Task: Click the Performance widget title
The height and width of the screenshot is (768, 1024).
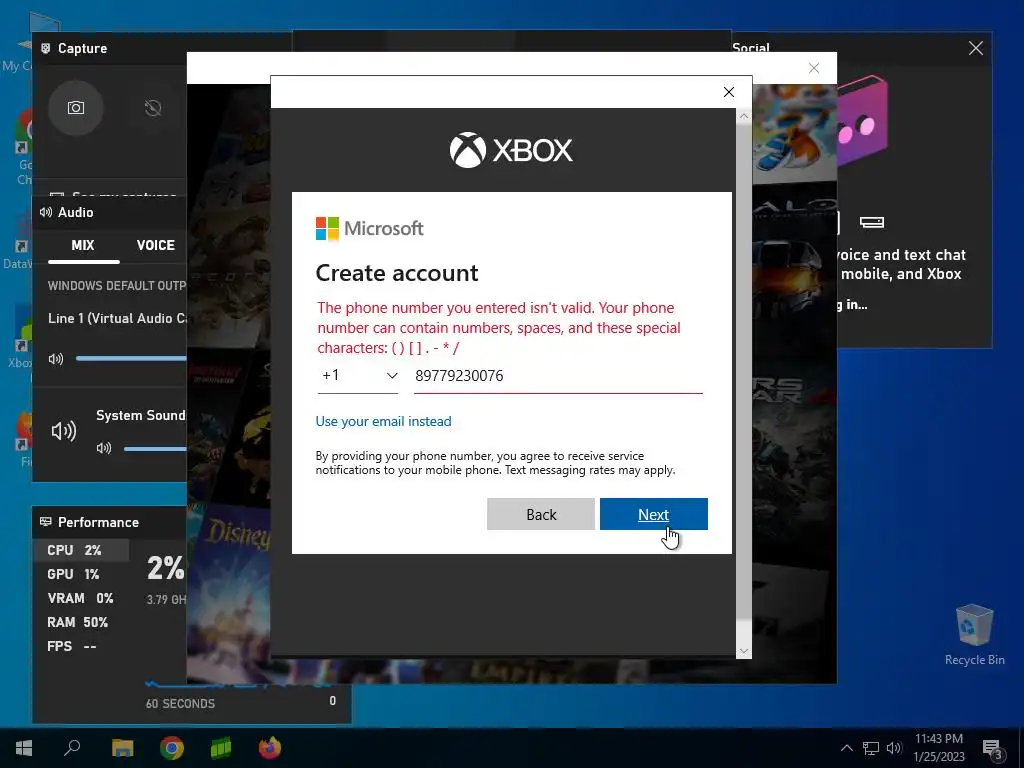Action: click(98, 522)
